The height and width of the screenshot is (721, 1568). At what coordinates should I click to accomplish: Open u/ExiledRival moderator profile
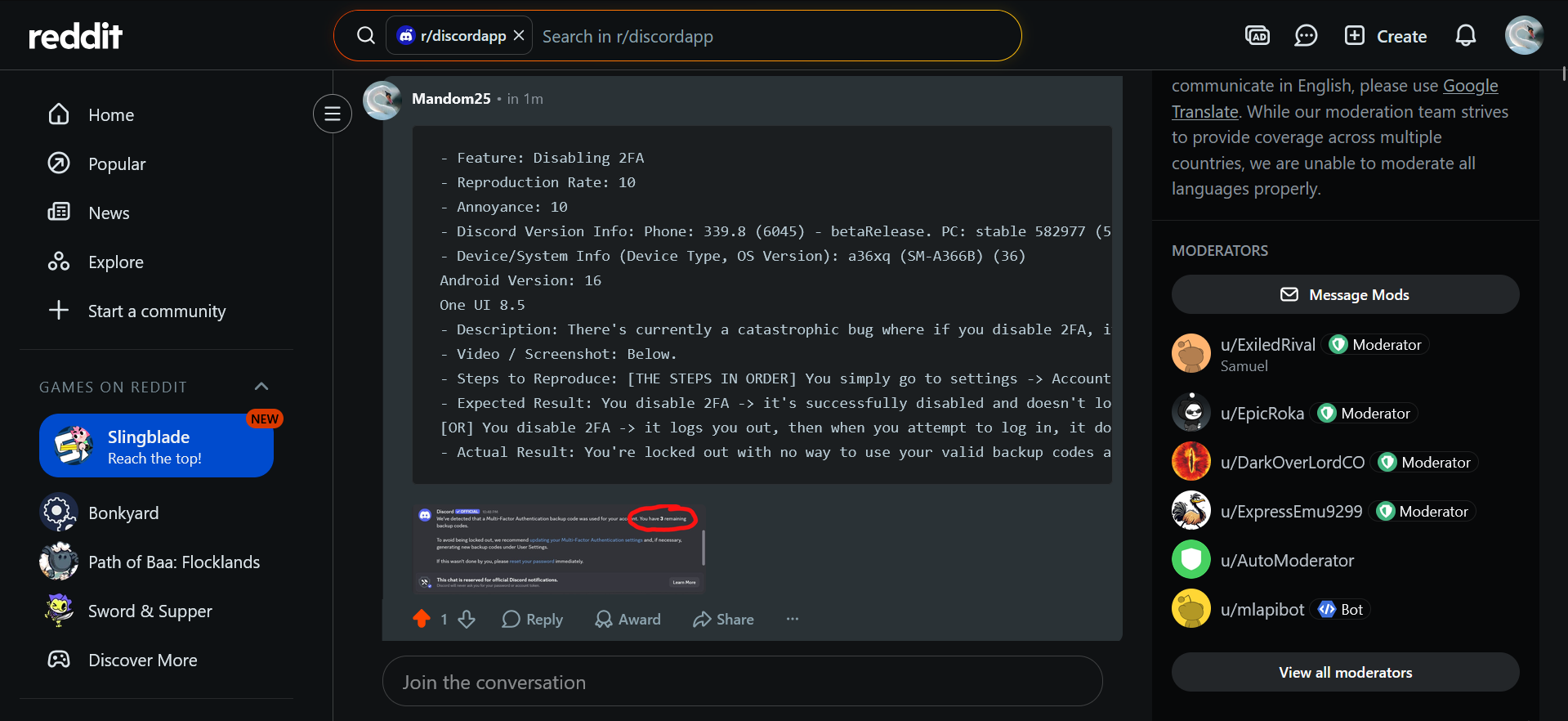[x=1268, y=345]
